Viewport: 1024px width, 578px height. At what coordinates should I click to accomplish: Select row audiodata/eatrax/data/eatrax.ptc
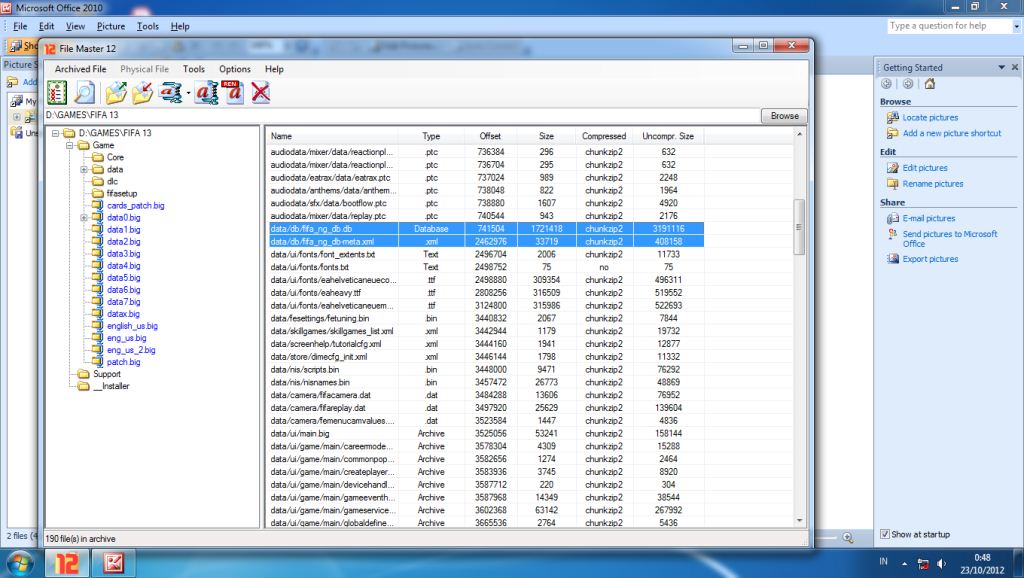coord(487,178)
